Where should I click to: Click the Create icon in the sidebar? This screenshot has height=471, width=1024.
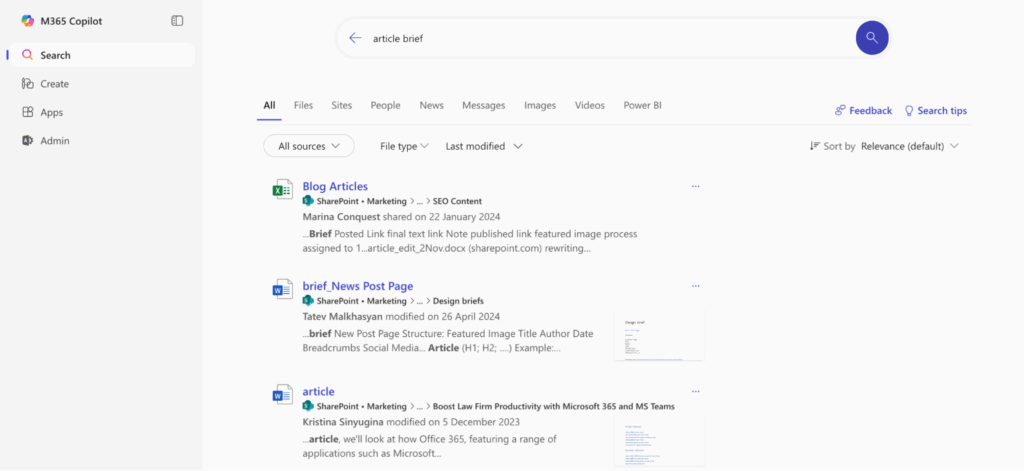point(27,84)
